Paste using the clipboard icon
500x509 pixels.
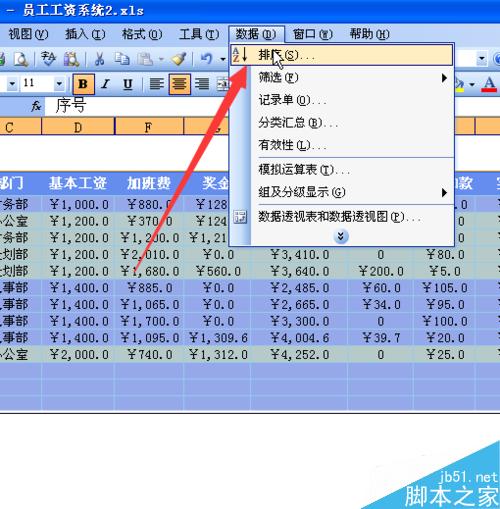[x=145, y=59]
